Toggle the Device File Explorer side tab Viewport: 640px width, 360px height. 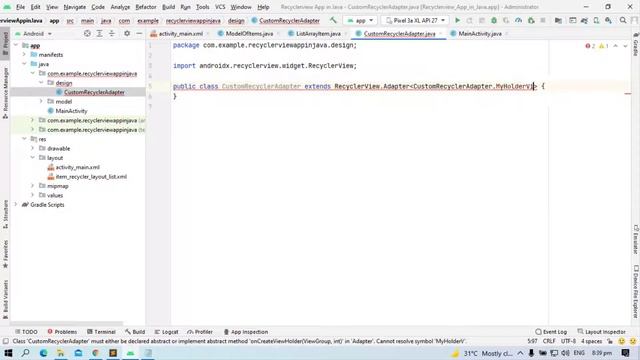click(636, 291)
